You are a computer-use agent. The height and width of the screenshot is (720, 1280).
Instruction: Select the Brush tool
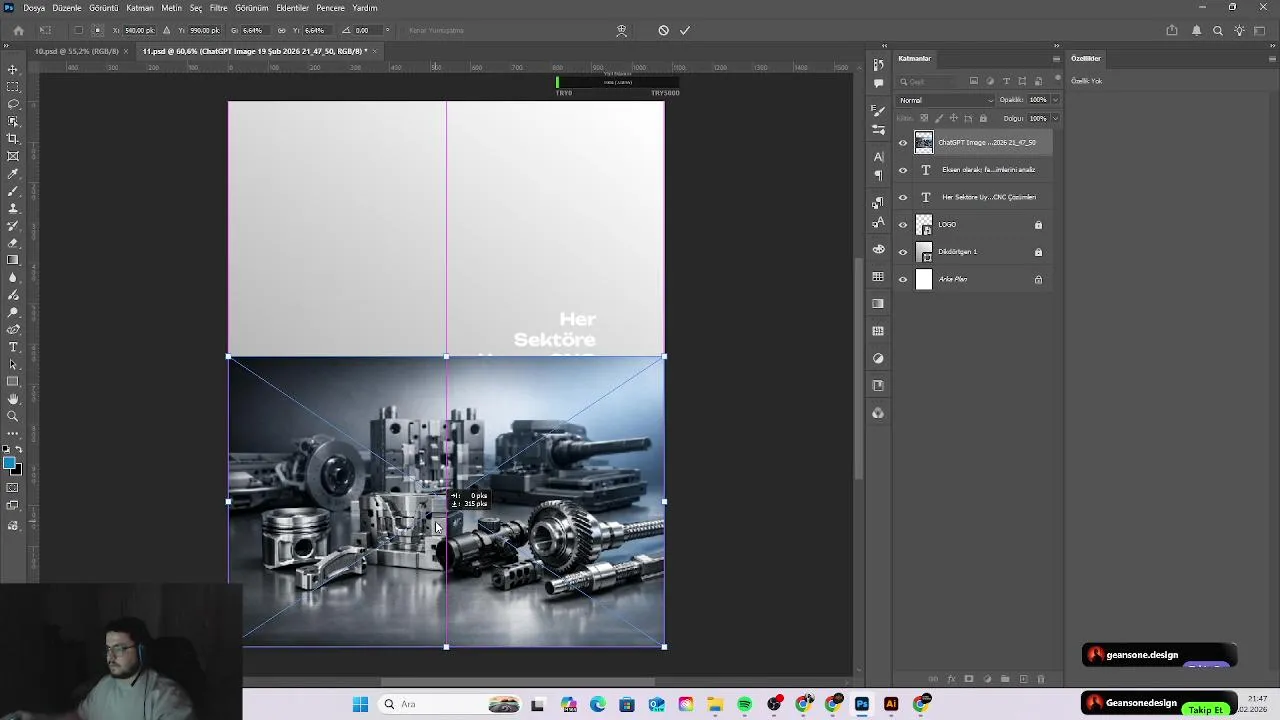tap(13, 191)
